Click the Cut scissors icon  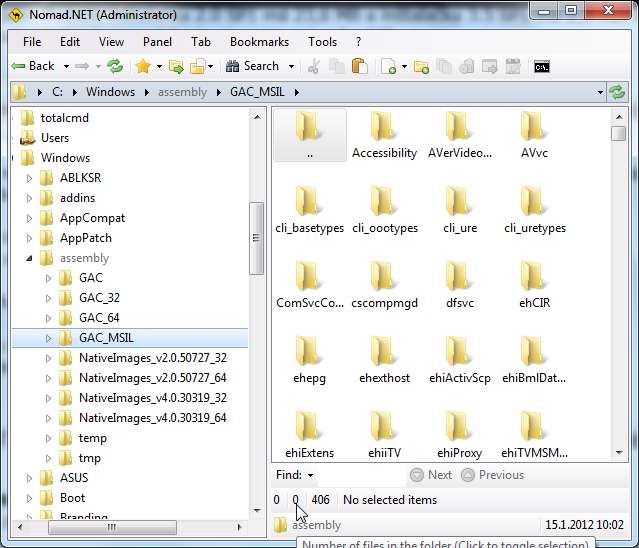pyautogui.click(x=314, y=66)
